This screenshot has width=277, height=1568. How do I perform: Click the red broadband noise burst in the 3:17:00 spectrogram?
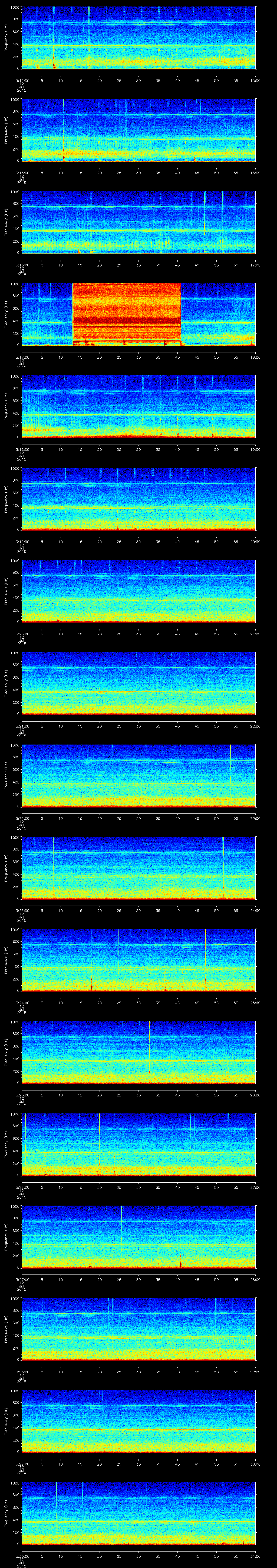pyautogui.click(x=127, y=314)
